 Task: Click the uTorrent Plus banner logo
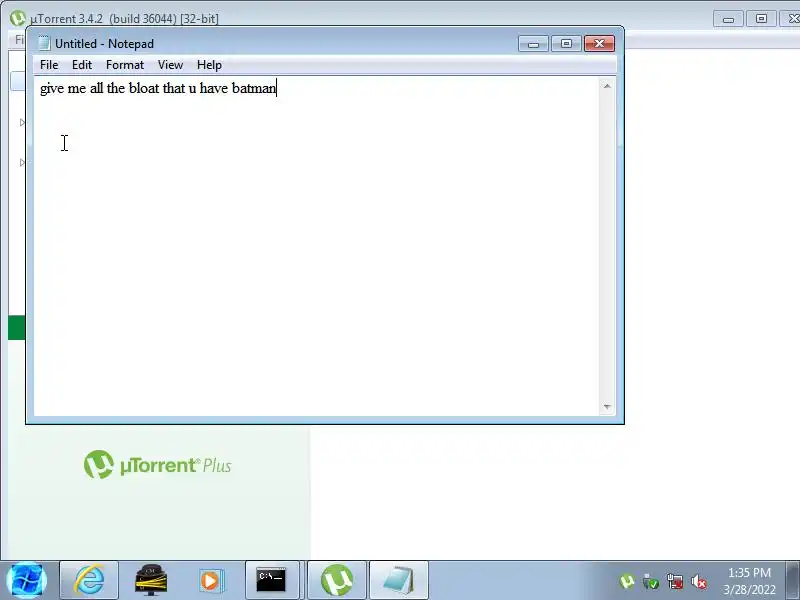(157, 464)
